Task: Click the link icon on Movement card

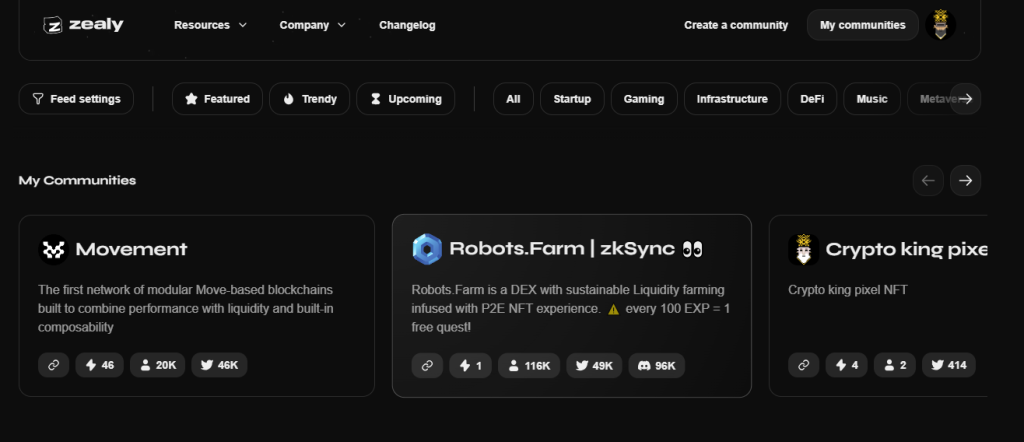Action: pyautogui.click(x=54, y=365)
